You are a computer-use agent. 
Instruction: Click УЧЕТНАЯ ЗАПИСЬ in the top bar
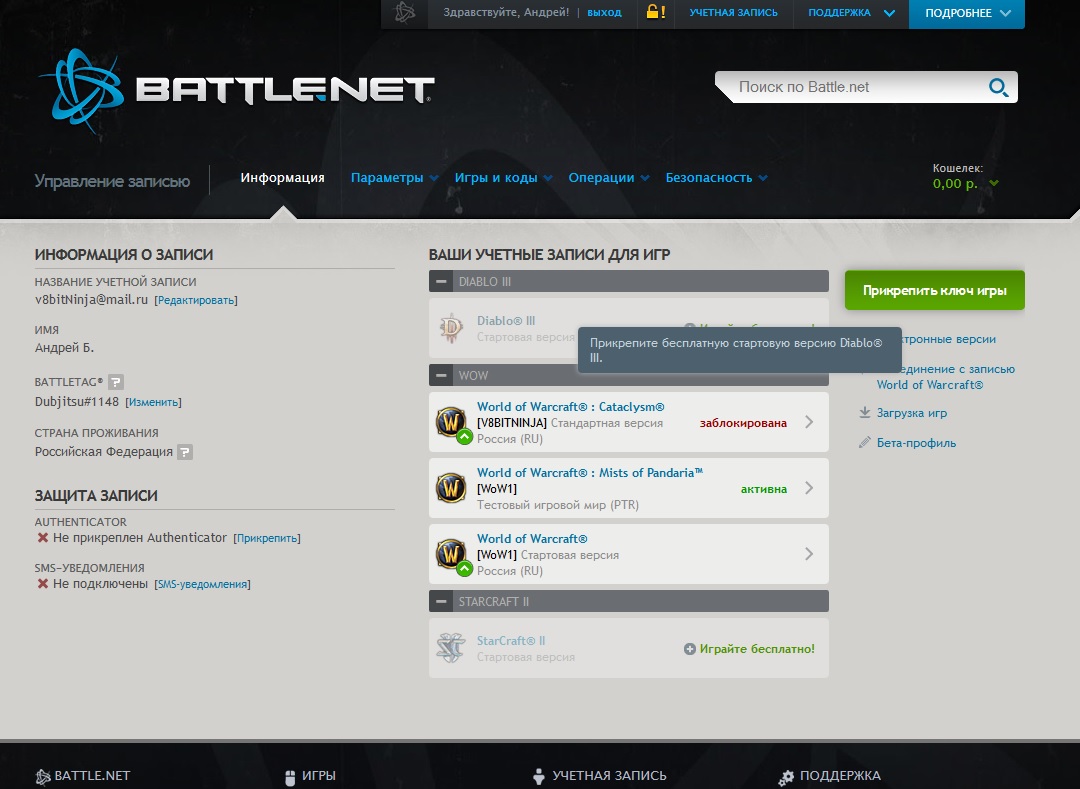point(734,12)
